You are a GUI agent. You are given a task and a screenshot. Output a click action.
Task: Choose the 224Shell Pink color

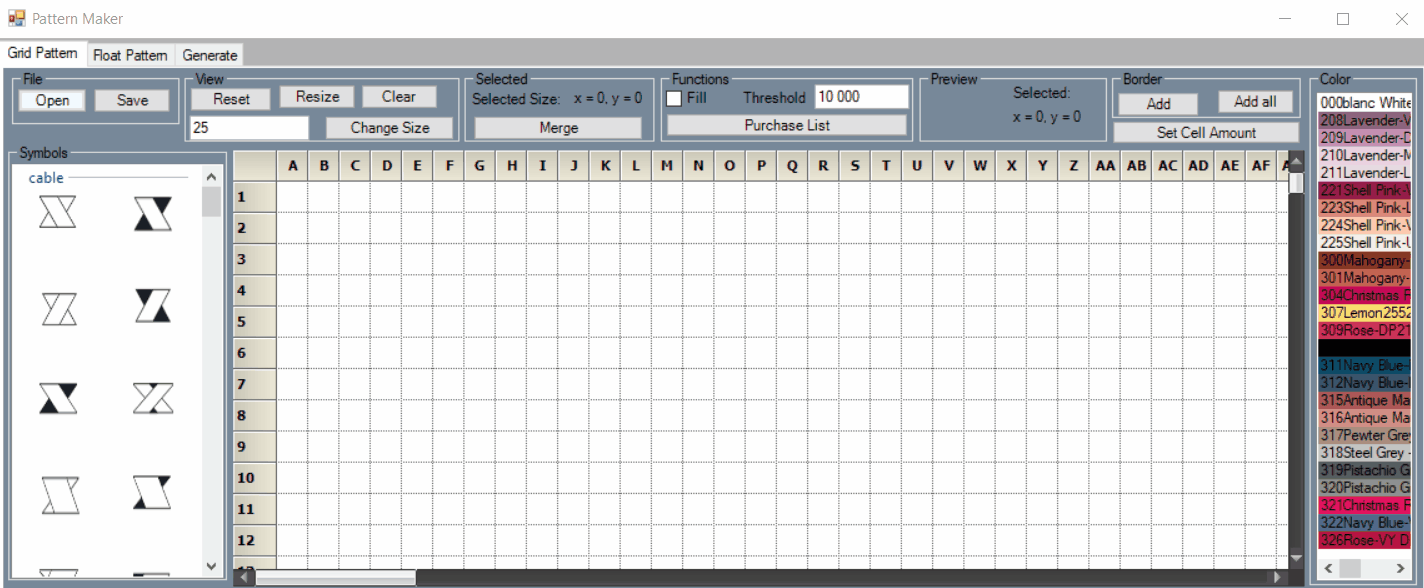coord(1364,225)
